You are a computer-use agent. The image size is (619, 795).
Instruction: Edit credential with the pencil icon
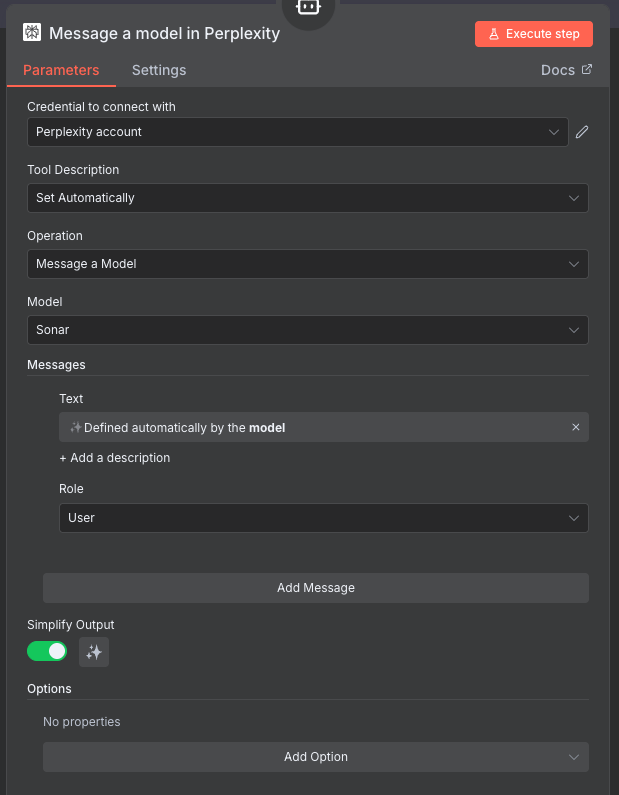tap(582, 132)
